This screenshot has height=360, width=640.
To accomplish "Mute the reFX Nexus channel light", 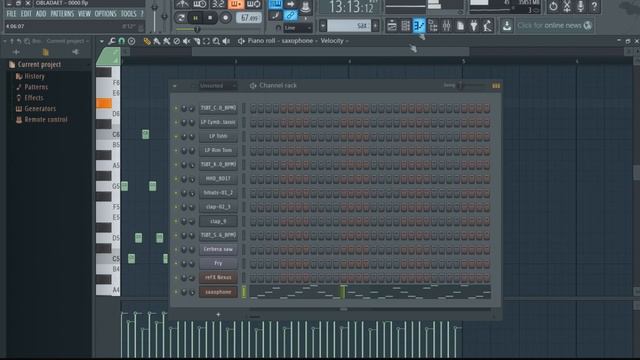I will click(176, 278).
